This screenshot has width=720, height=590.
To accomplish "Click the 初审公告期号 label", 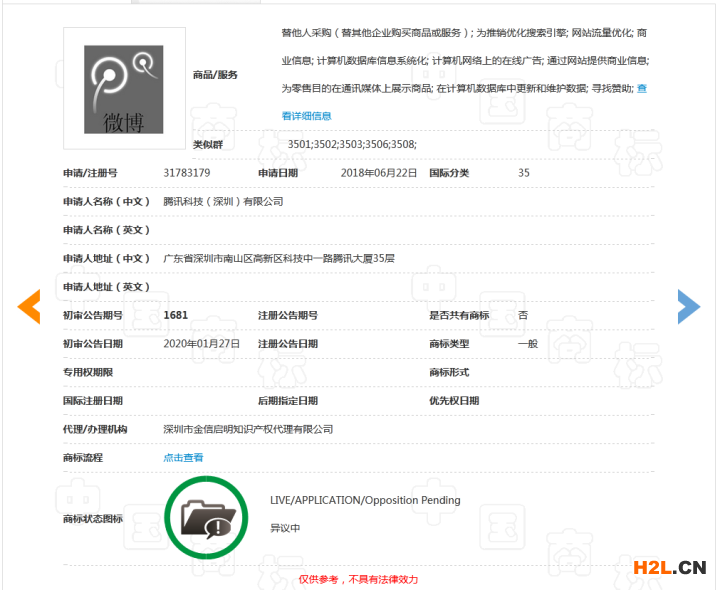I will [93, 315].
